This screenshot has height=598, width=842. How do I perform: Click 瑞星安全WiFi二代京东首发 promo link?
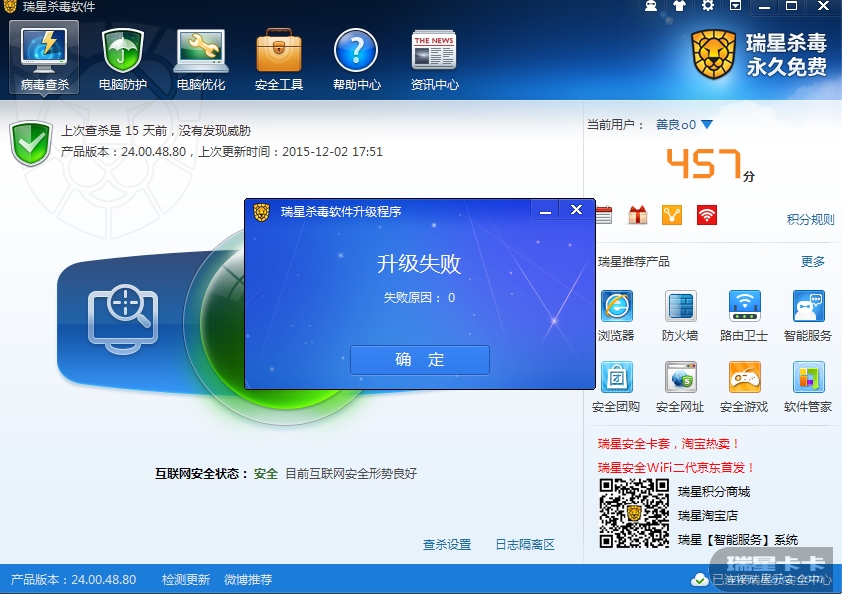[676, 468]
